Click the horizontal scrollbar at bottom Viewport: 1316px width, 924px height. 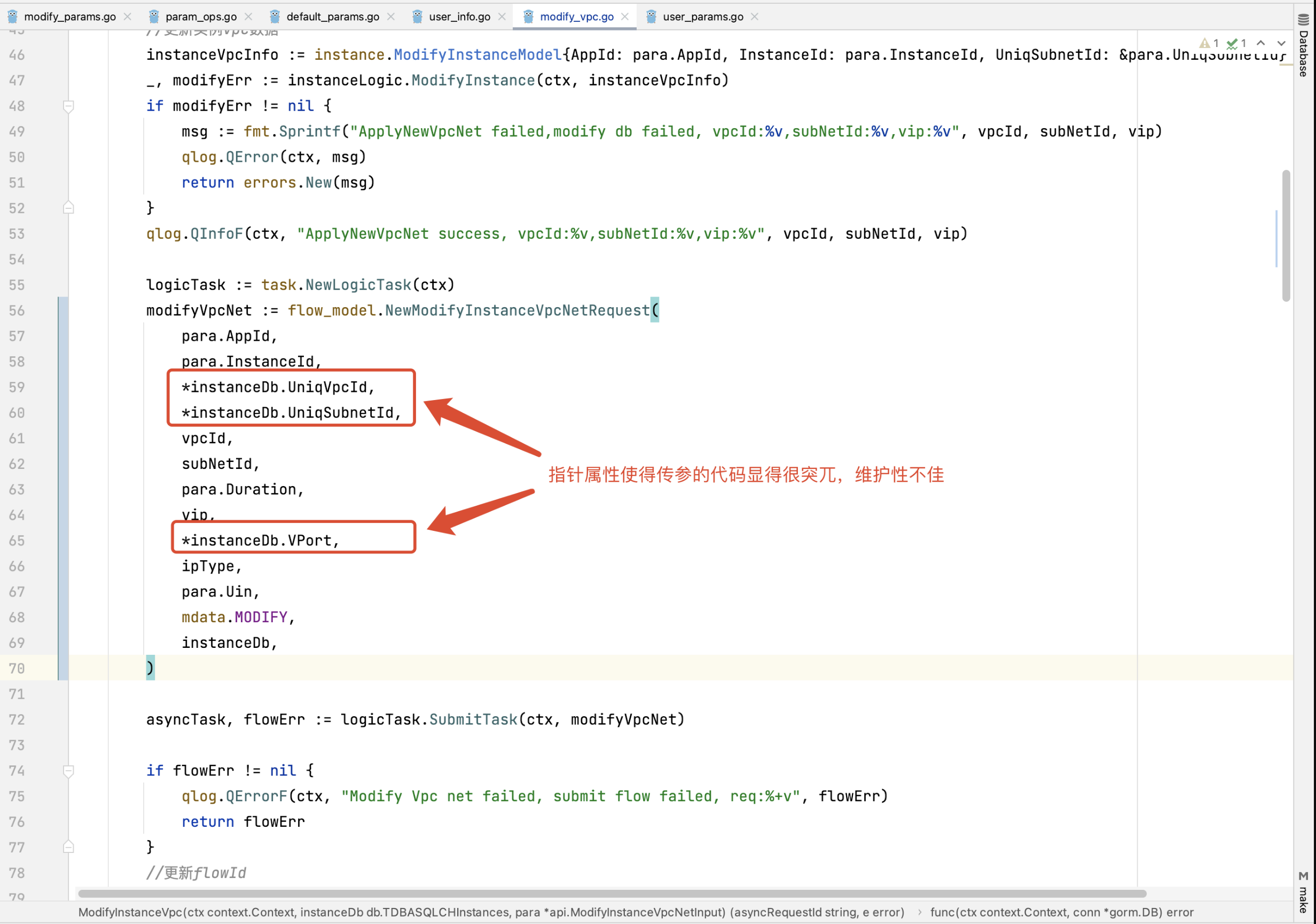tap(612, 894)
